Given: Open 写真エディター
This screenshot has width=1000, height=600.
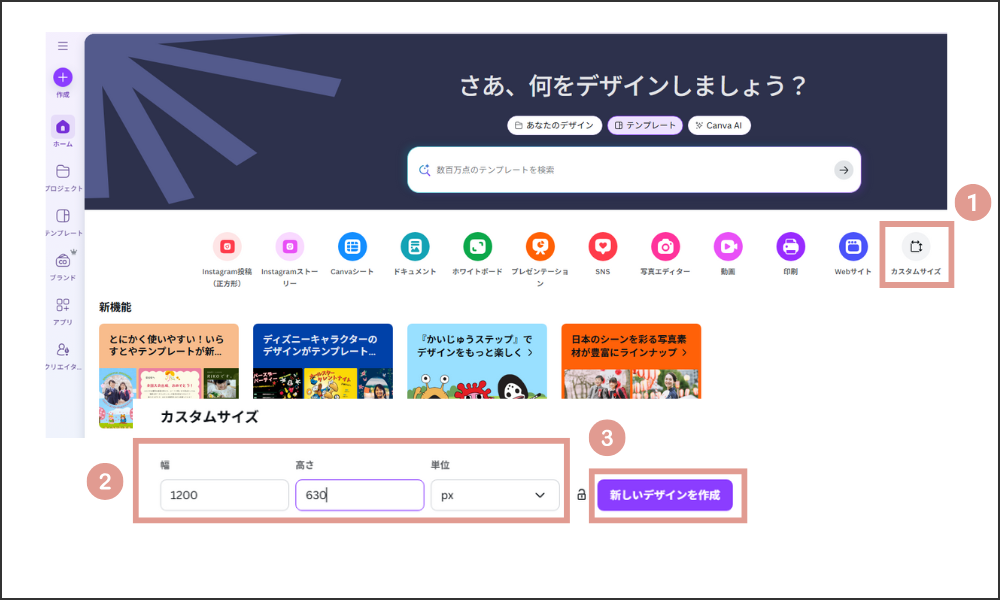Looking at the screenshot, I should coord(665,254).
